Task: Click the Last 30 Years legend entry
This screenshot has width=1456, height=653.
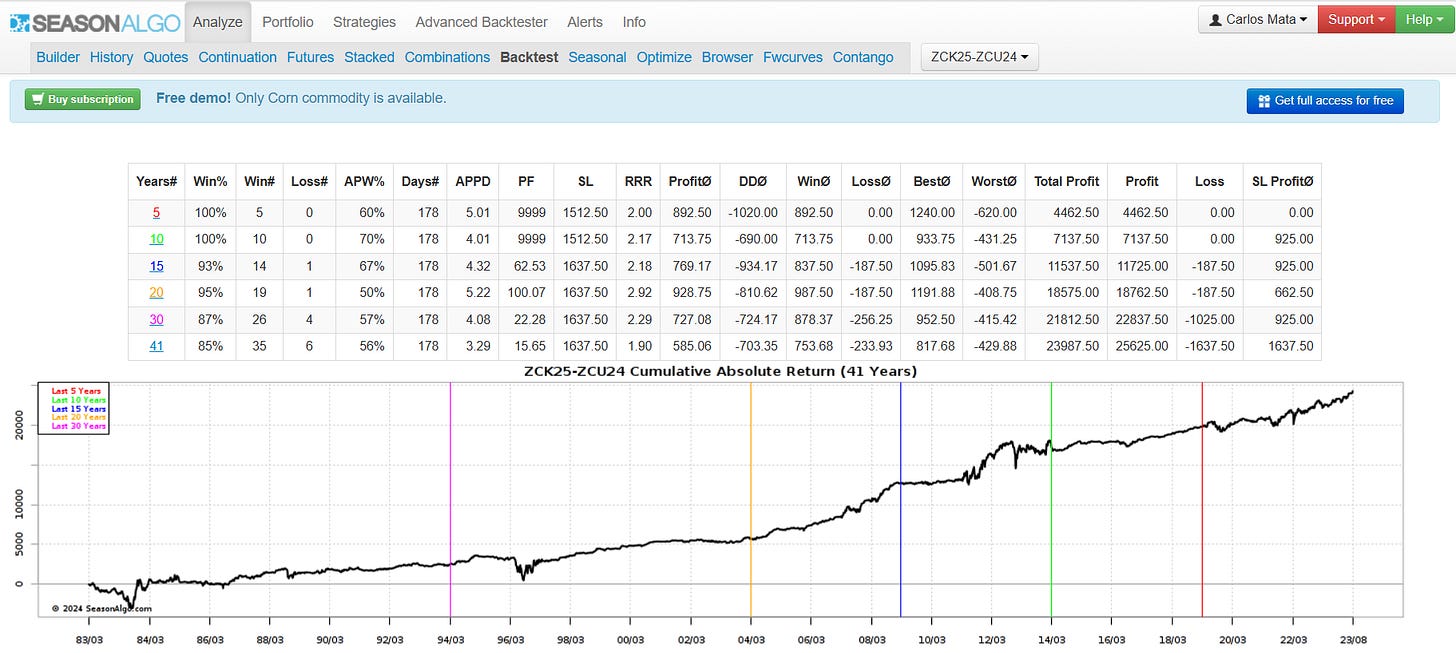Action: pos(78,426)
